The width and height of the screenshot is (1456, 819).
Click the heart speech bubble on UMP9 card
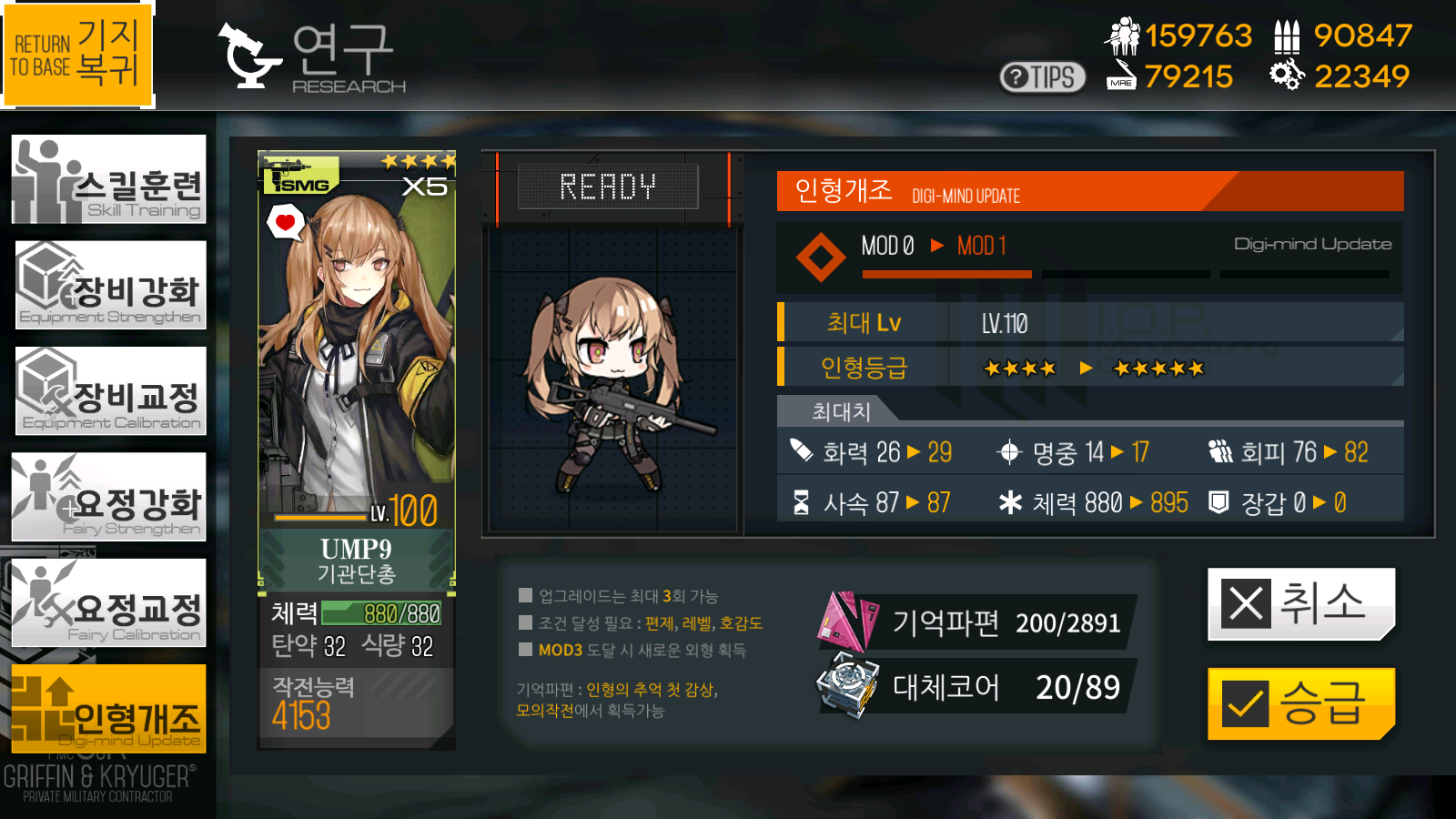coord(286,222)
